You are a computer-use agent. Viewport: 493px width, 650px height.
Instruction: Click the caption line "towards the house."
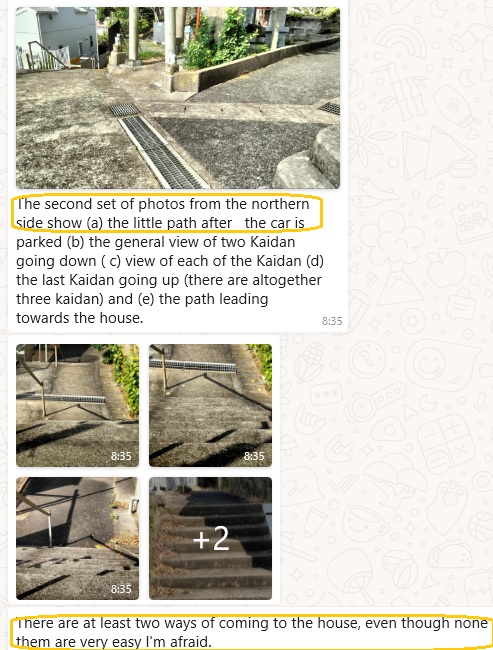[x=80, y=318]
